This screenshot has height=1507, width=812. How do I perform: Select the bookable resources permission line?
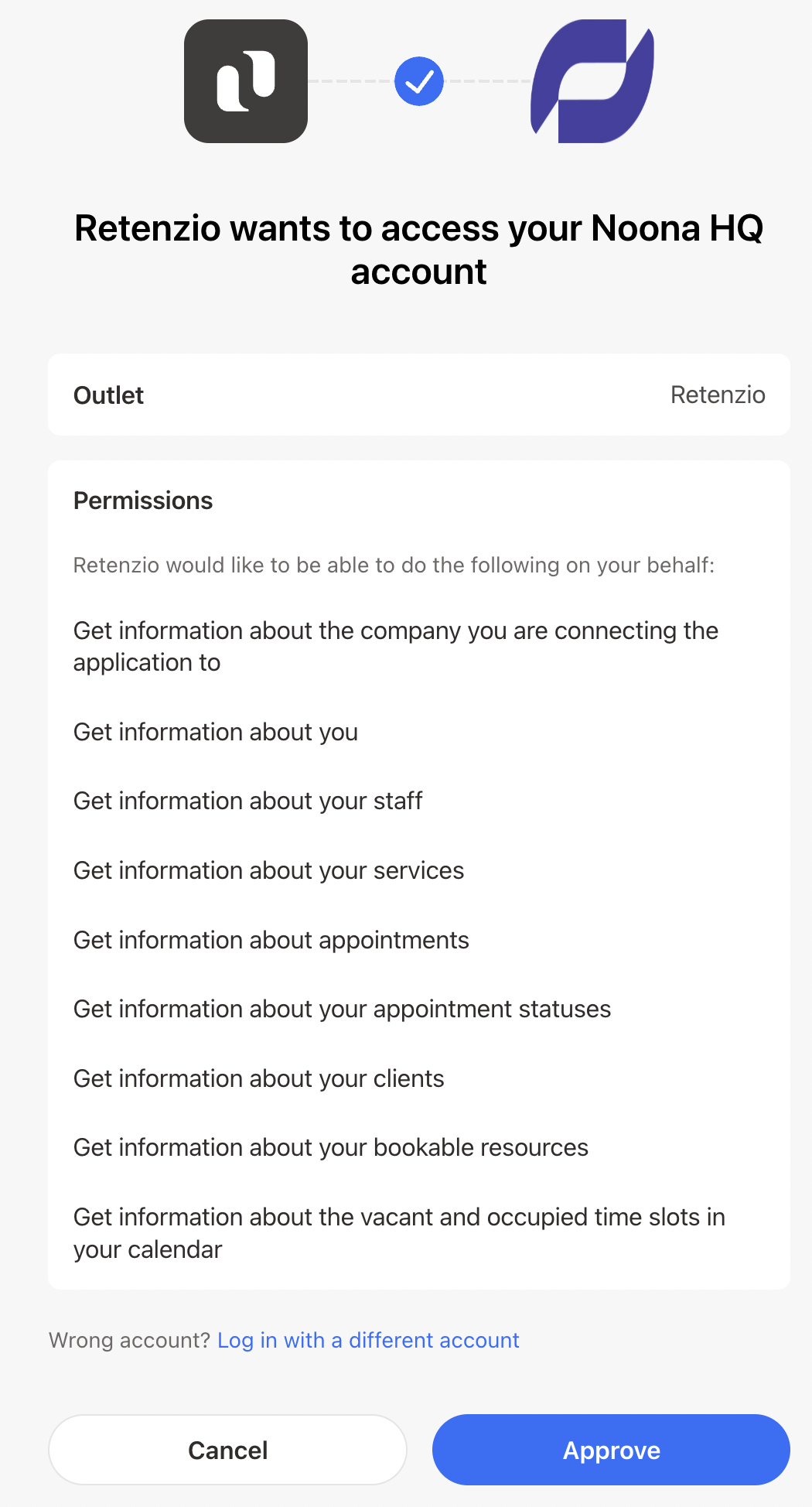pos(331,1147)
